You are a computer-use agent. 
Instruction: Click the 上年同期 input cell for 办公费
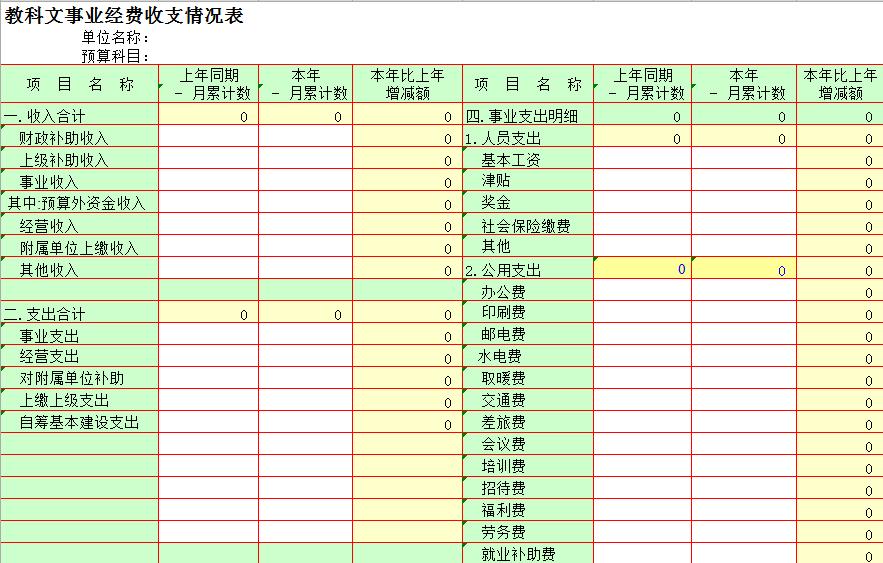(642, 292)
